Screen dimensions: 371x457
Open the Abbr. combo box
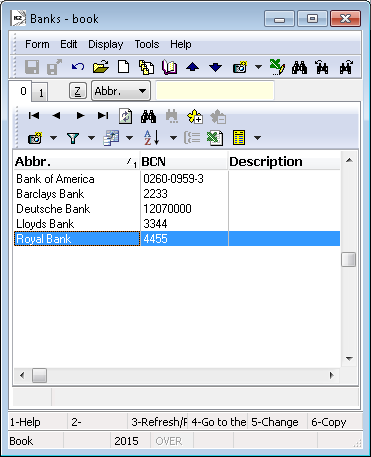pyautogui.click(x=121, y=91)
